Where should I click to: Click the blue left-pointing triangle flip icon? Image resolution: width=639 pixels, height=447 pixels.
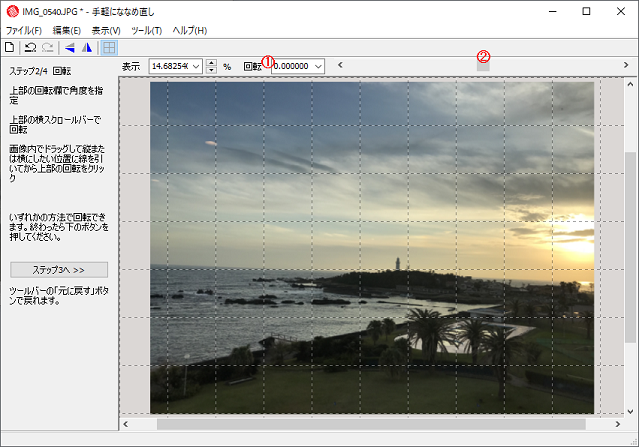click(69, 47)
